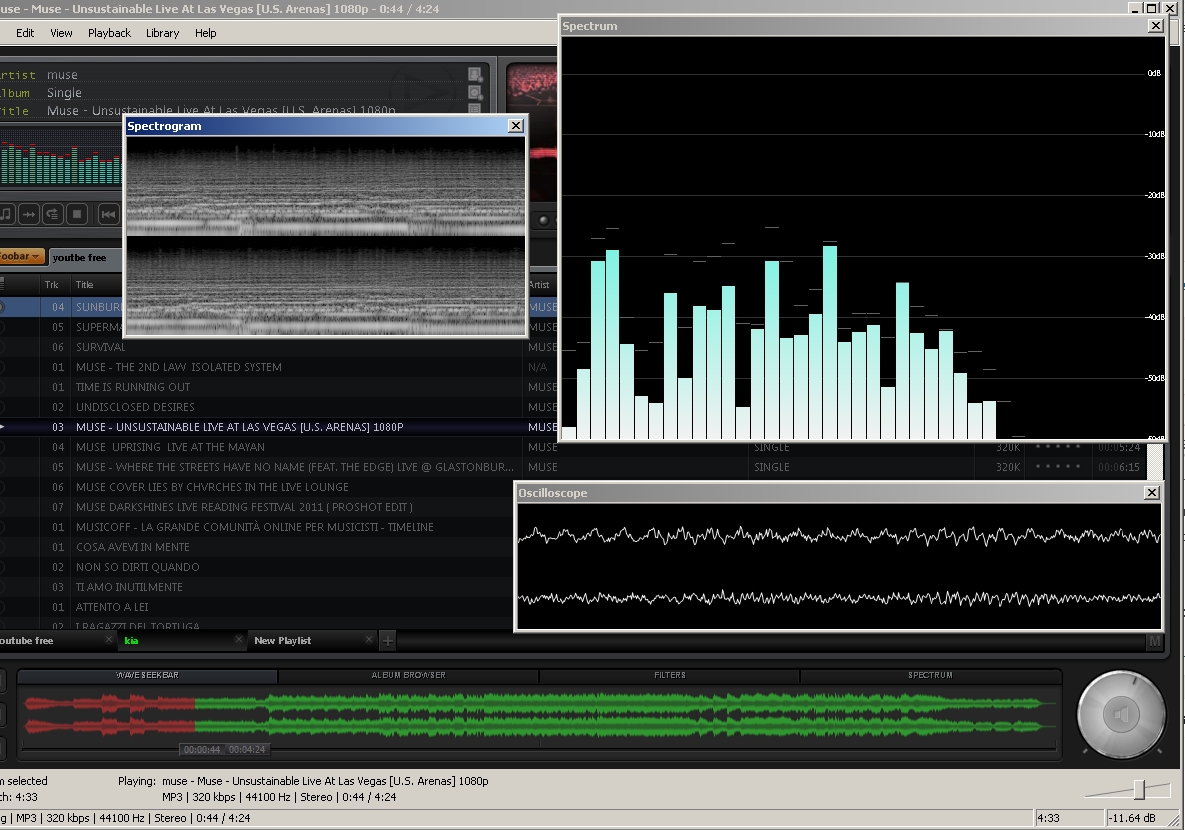Click the 00:00:44 elapsed time label
The height and width of the screenshot is (830, 1185).
click(x=202, y=750)
